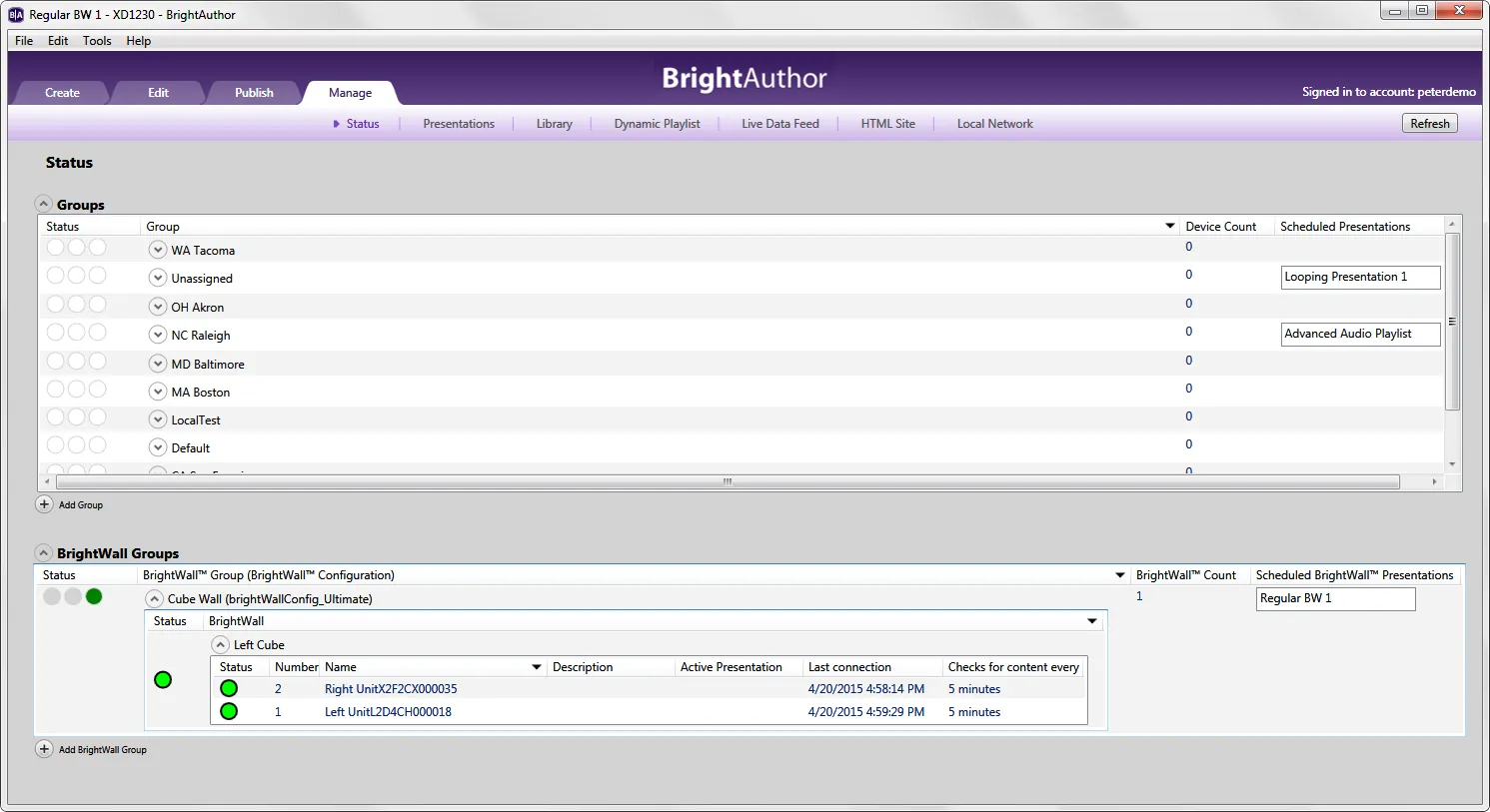Click the Groups list scroll right arrow
The width and height of the screenshot is (1490, 812).
[1434, 481]
